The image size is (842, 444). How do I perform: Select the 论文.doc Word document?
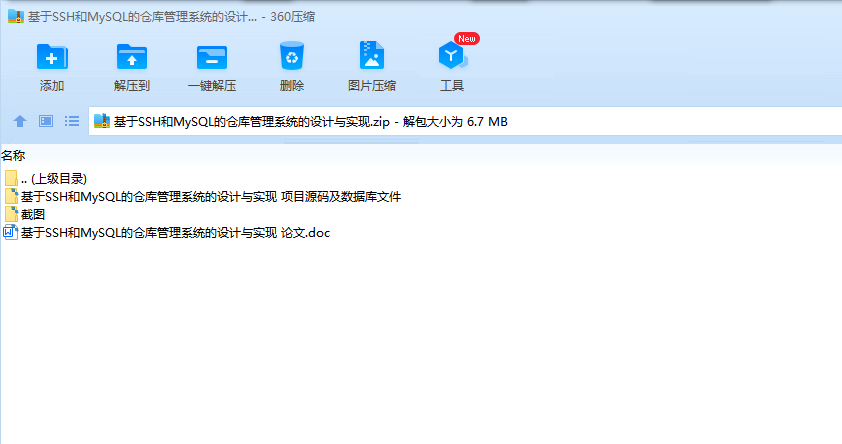(x=166, y=232)
